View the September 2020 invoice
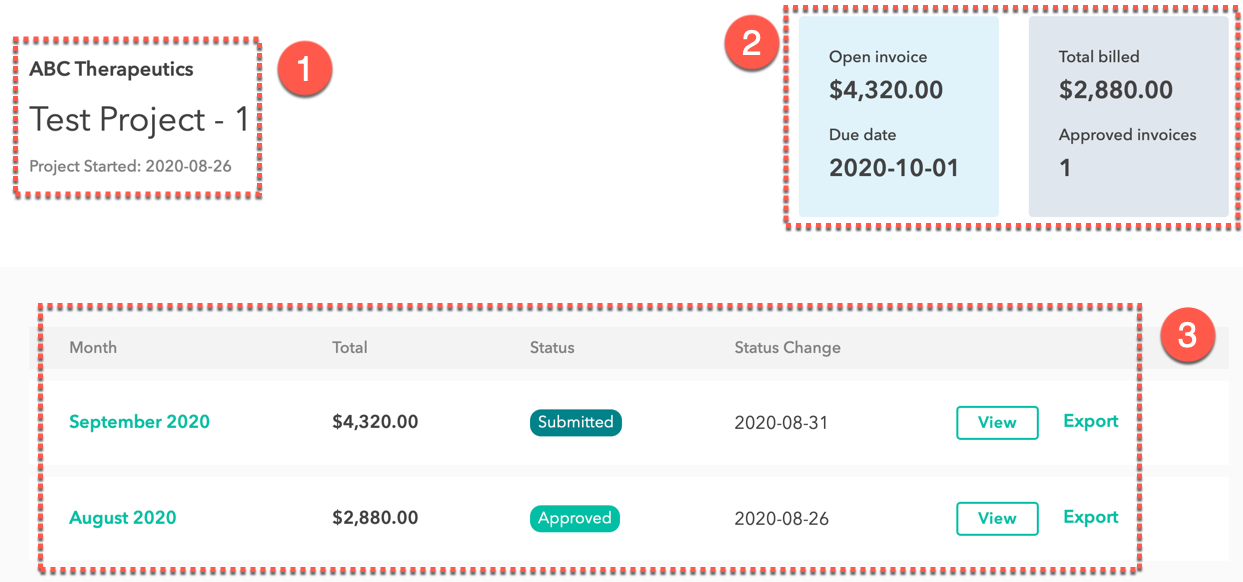 click(x=997, y=422)
